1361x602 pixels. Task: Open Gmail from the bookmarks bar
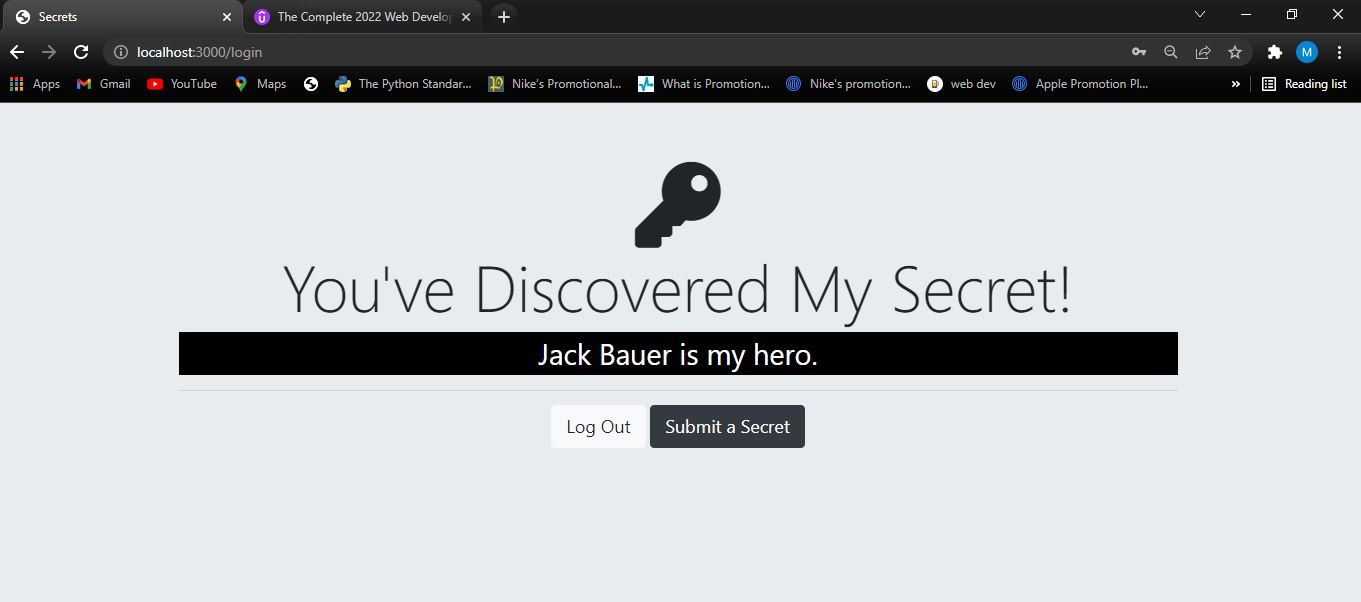pyautogui.click(x=103, y=84)
